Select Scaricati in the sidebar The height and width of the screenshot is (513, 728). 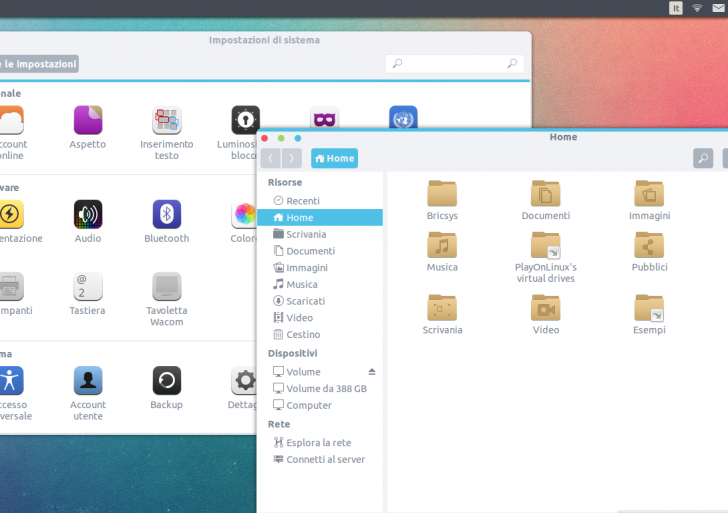coord(305,301)
